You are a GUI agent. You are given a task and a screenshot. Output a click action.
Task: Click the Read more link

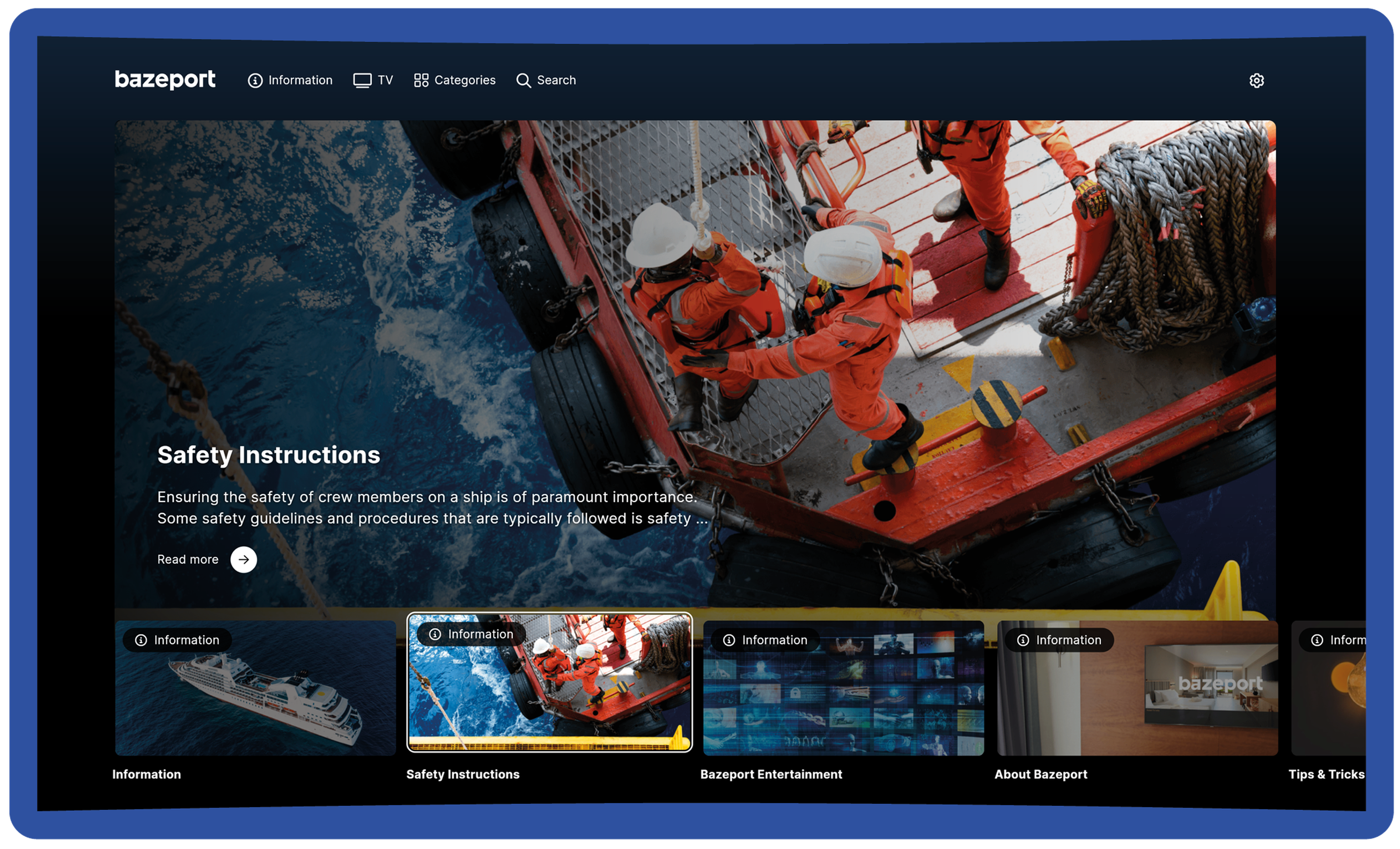coord(188,559)
